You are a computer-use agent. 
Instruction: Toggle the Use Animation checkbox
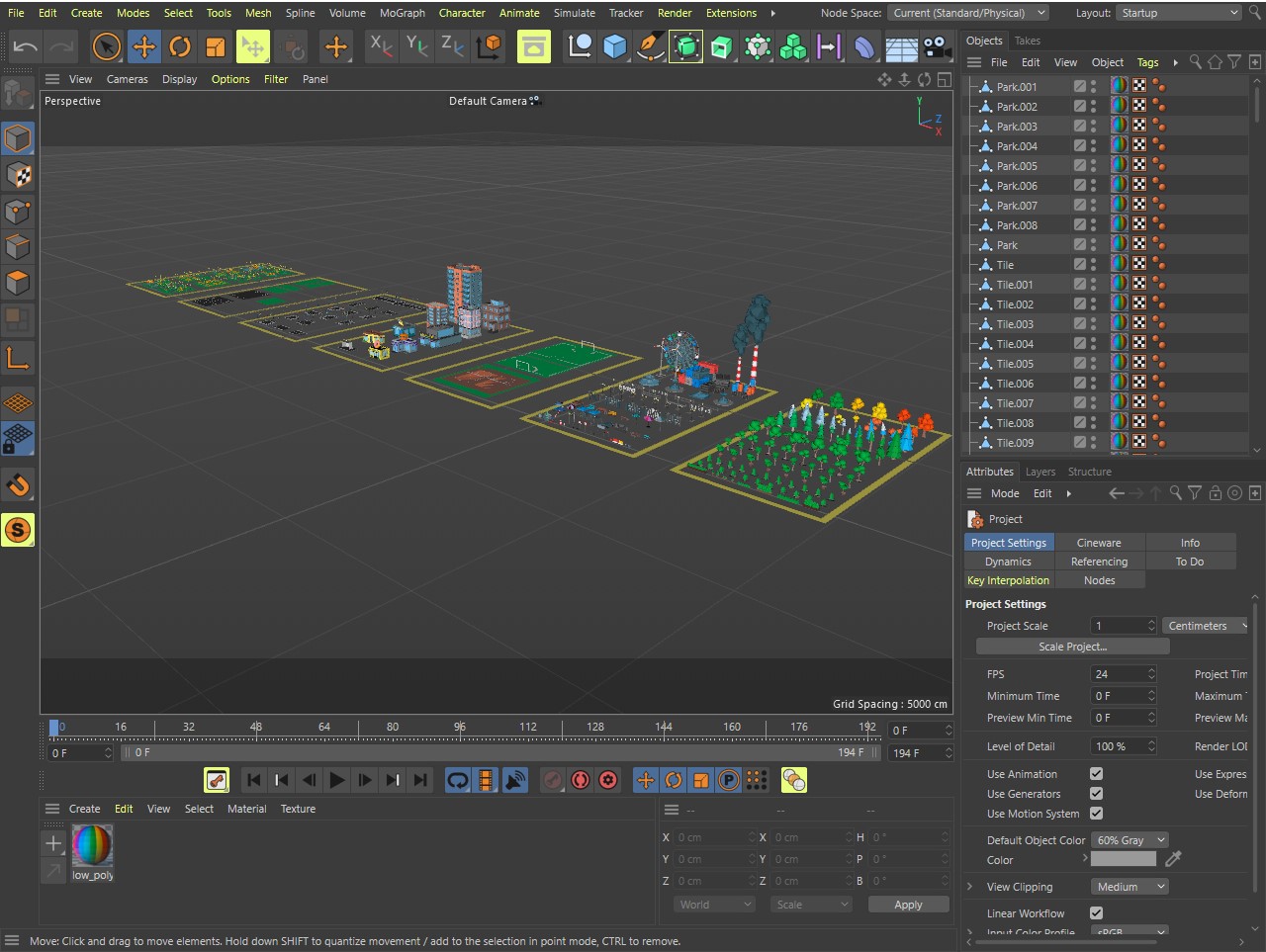point(1096,774)
